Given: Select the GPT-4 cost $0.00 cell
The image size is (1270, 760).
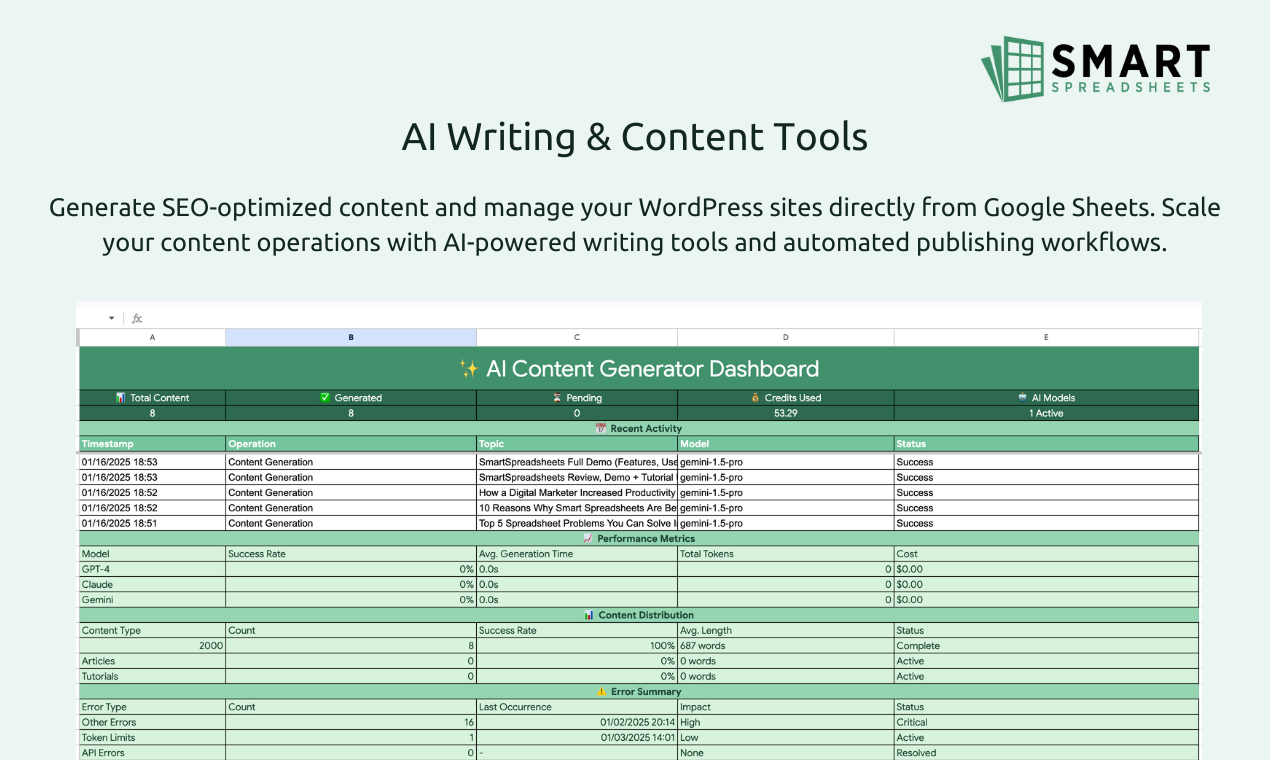Looking at the screenshot, I should point(1046,569).
